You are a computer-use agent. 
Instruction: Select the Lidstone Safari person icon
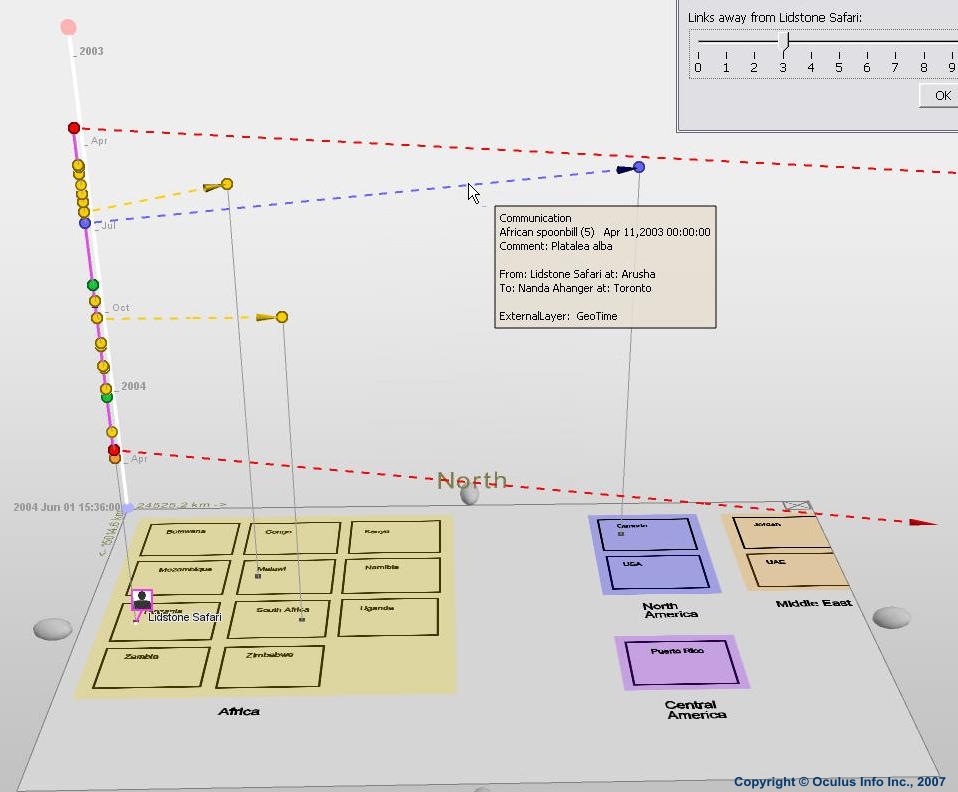pos(142,599)
